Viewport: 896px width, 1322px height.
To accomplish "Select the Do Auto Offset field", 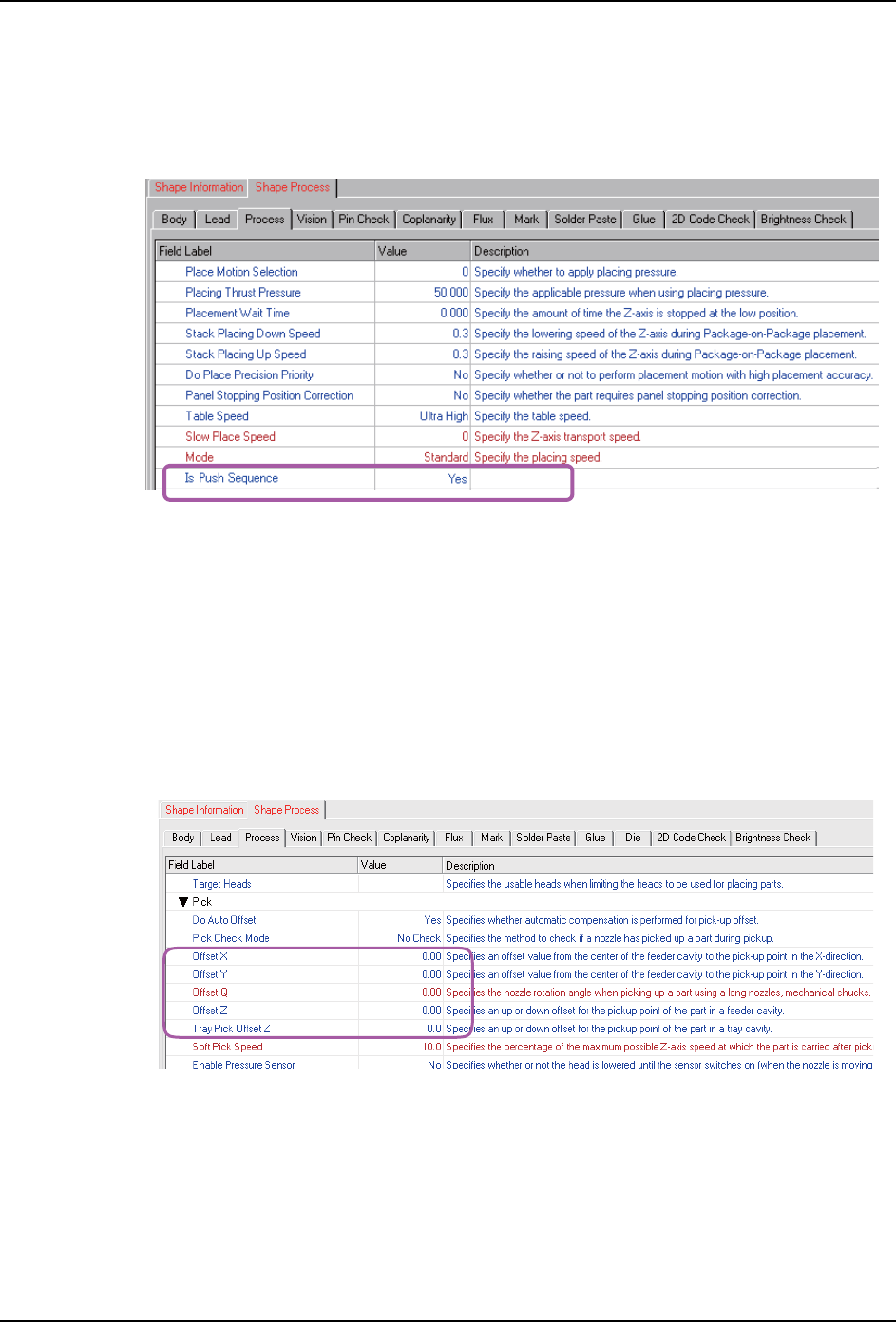I will click(x=224, y=920).
